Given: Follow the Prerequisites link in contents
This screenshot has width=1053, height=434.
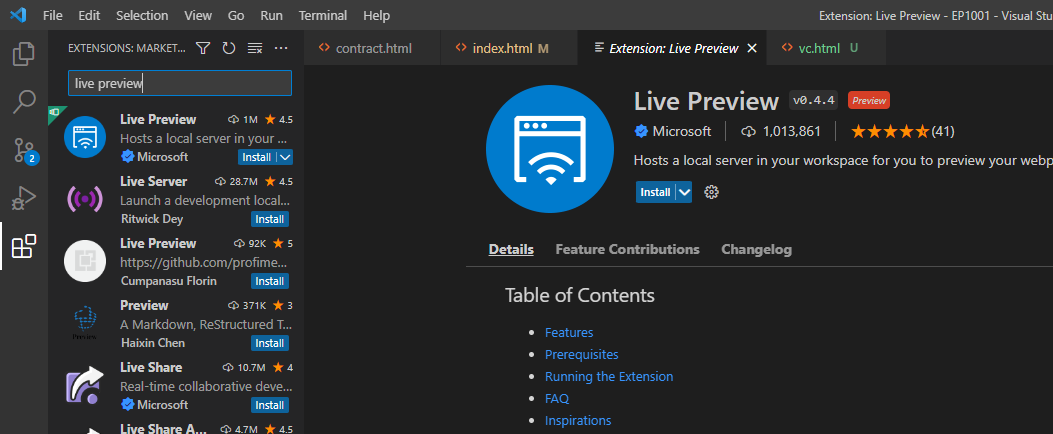Looking at the screenshot, I should click(x=581, y=354).
